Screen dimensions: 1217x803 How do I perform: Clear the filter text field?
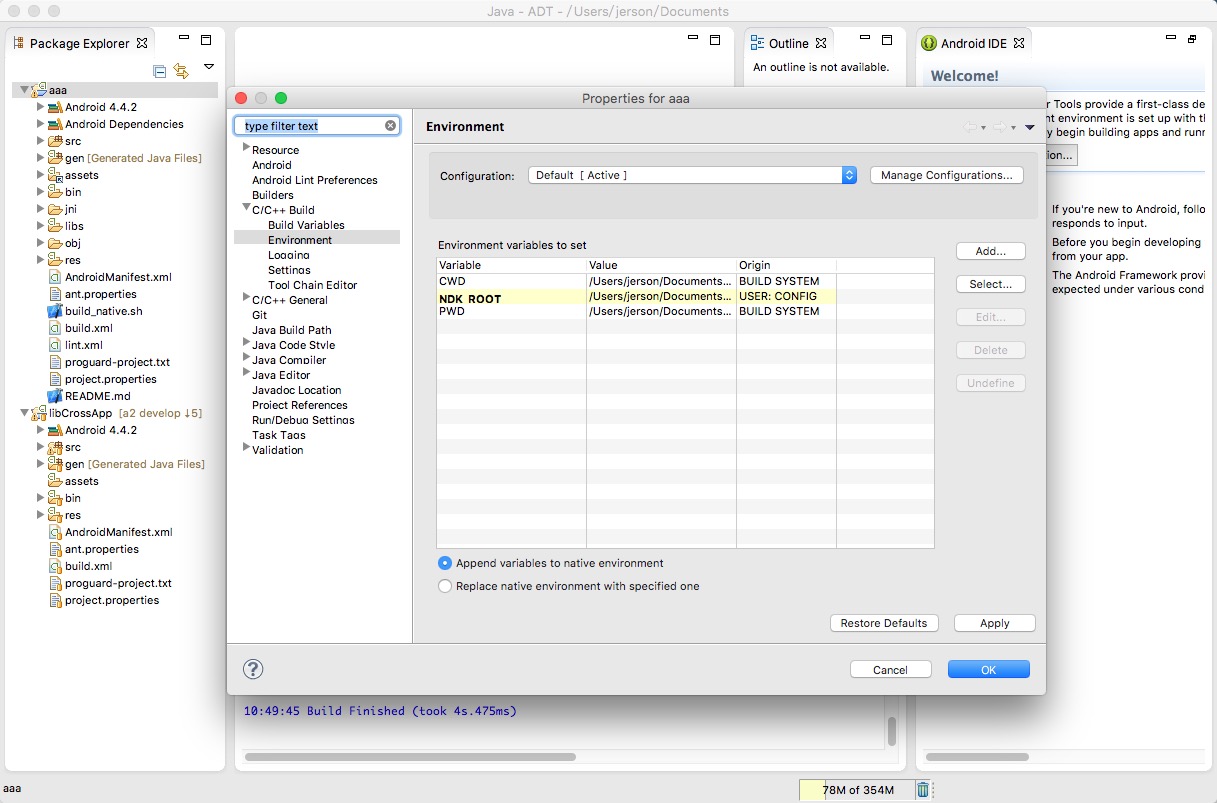pyautogui.click(x=391, y=126)
